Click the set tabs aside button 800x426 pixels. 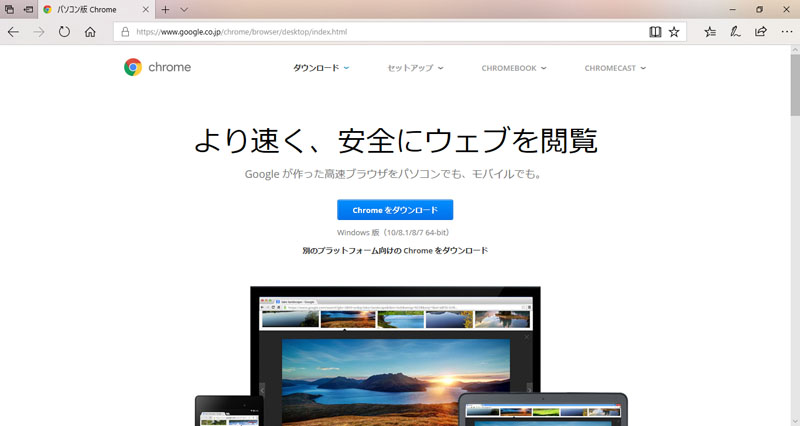[x=29, y=9]
